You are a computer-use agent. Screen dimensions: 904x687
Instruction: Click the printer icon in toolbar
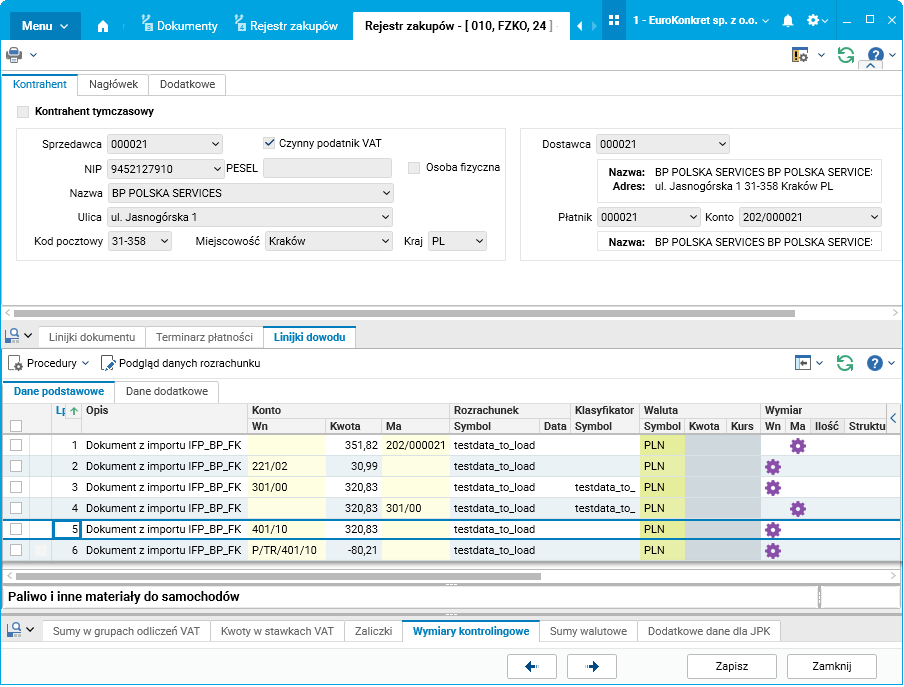[14, 55]
